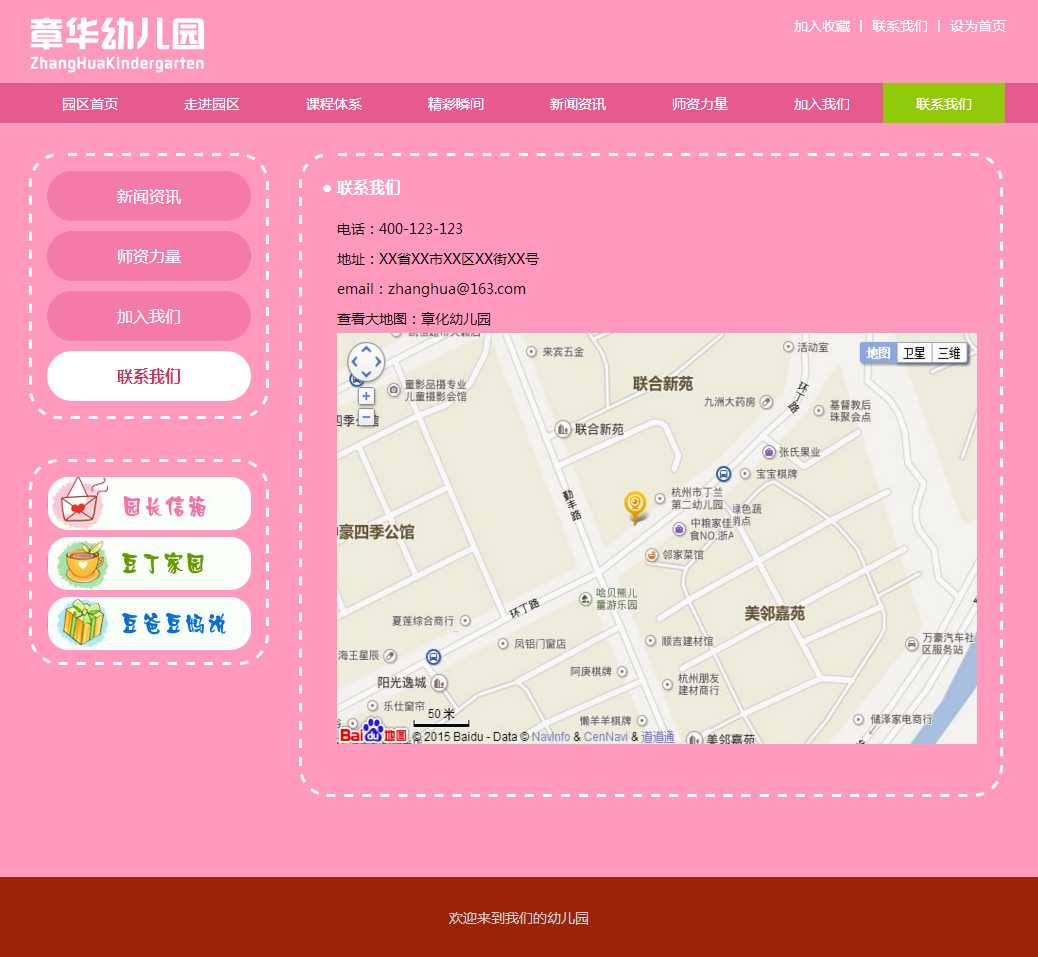The image size is (1038, 957).
Task: Click the map zoom out minus button
Action: click(366, 417)
